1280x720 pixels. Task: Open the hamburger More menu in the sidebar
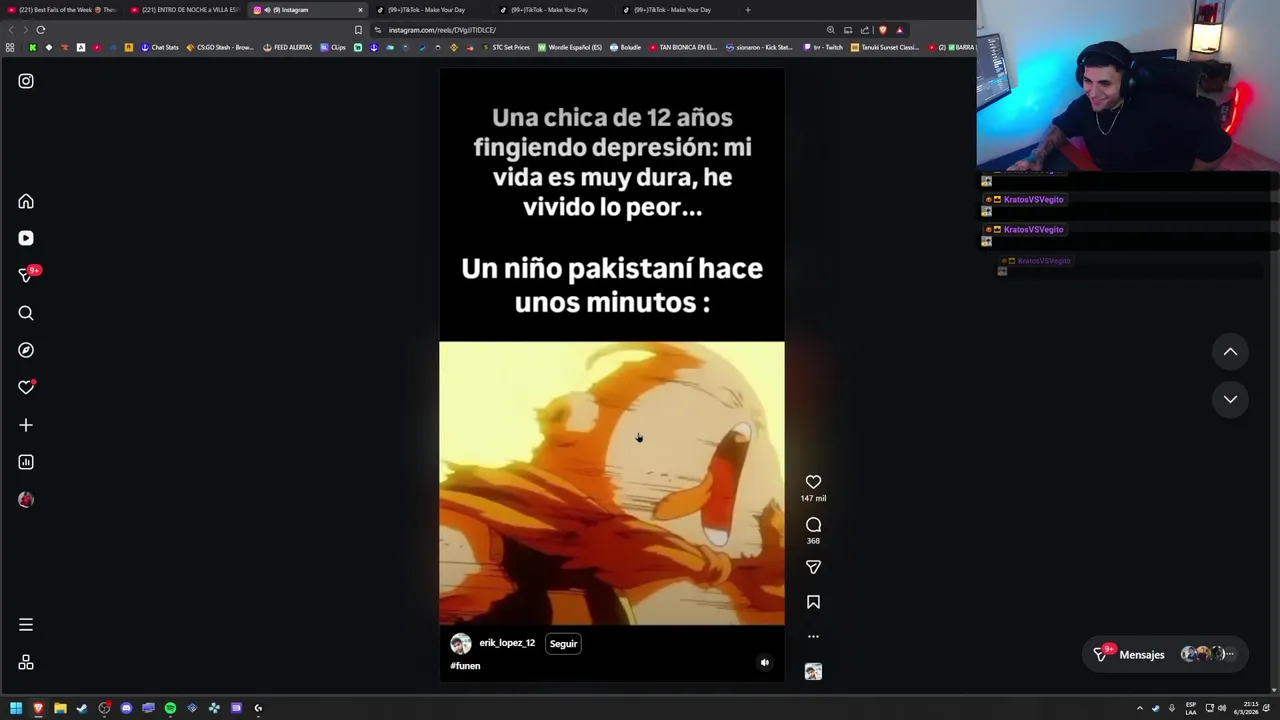26,625
